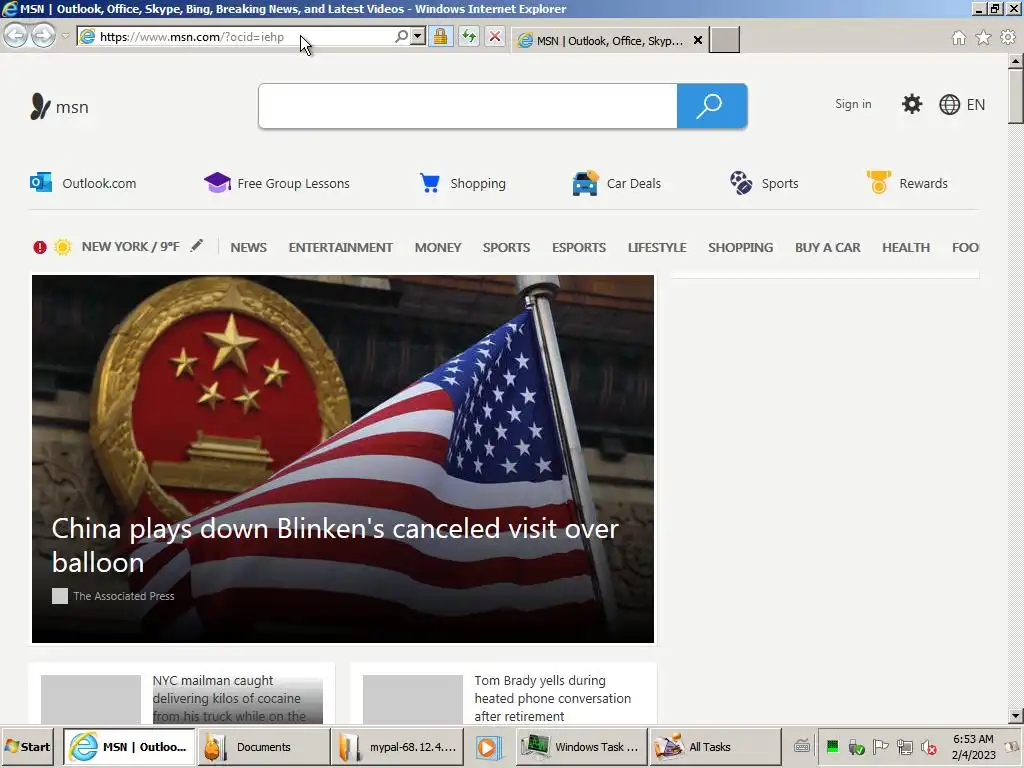Open a new blank tab

pyautogui.click(x=725, y=39)
